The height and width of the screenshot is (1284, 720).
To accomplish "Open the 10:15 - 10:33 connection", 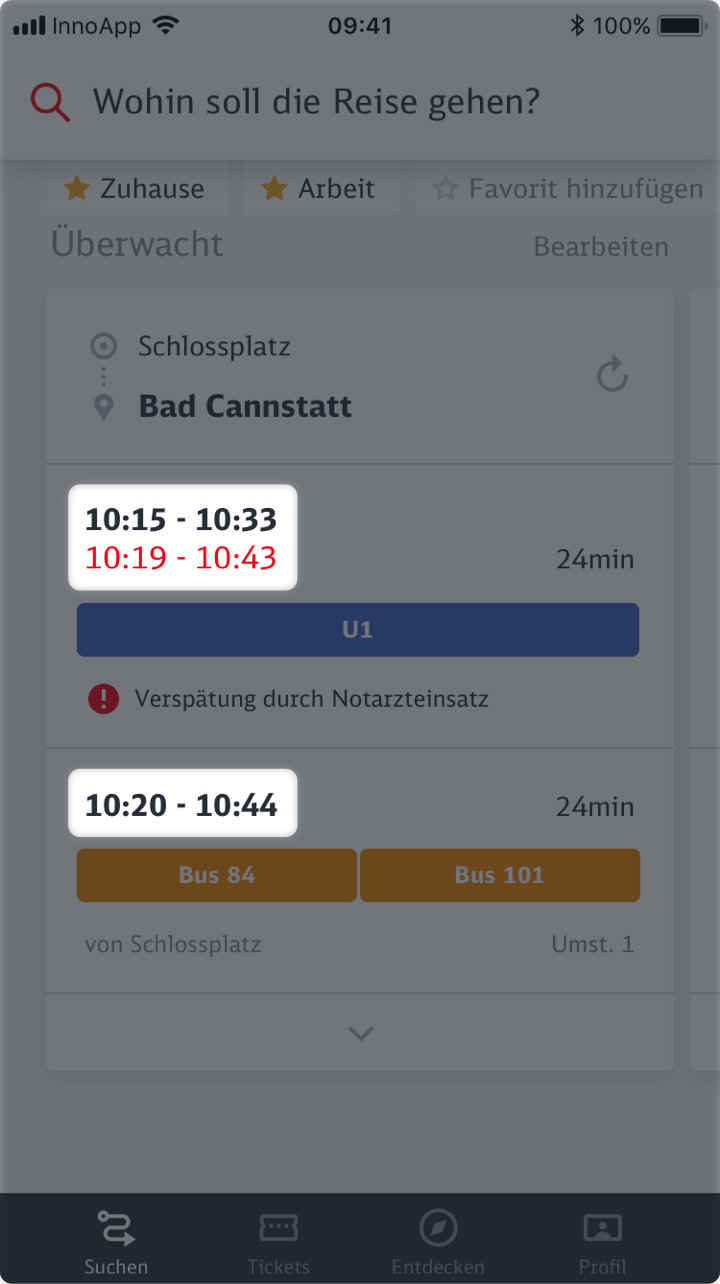I will (x=181, y=520).
